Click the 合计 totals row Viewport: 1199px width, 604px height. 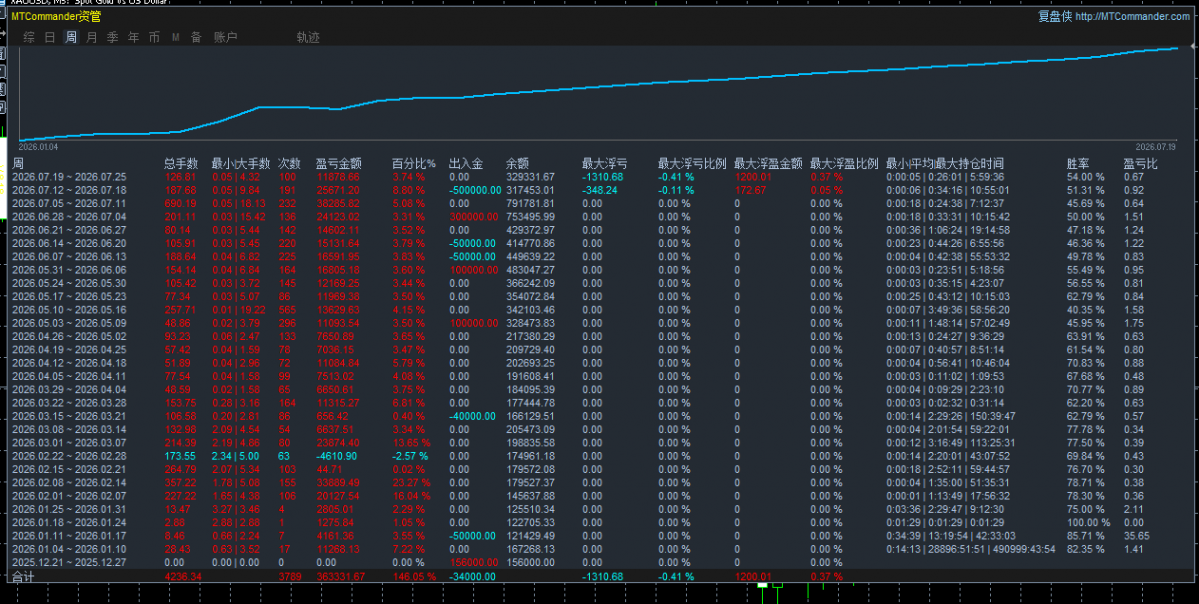594,576
